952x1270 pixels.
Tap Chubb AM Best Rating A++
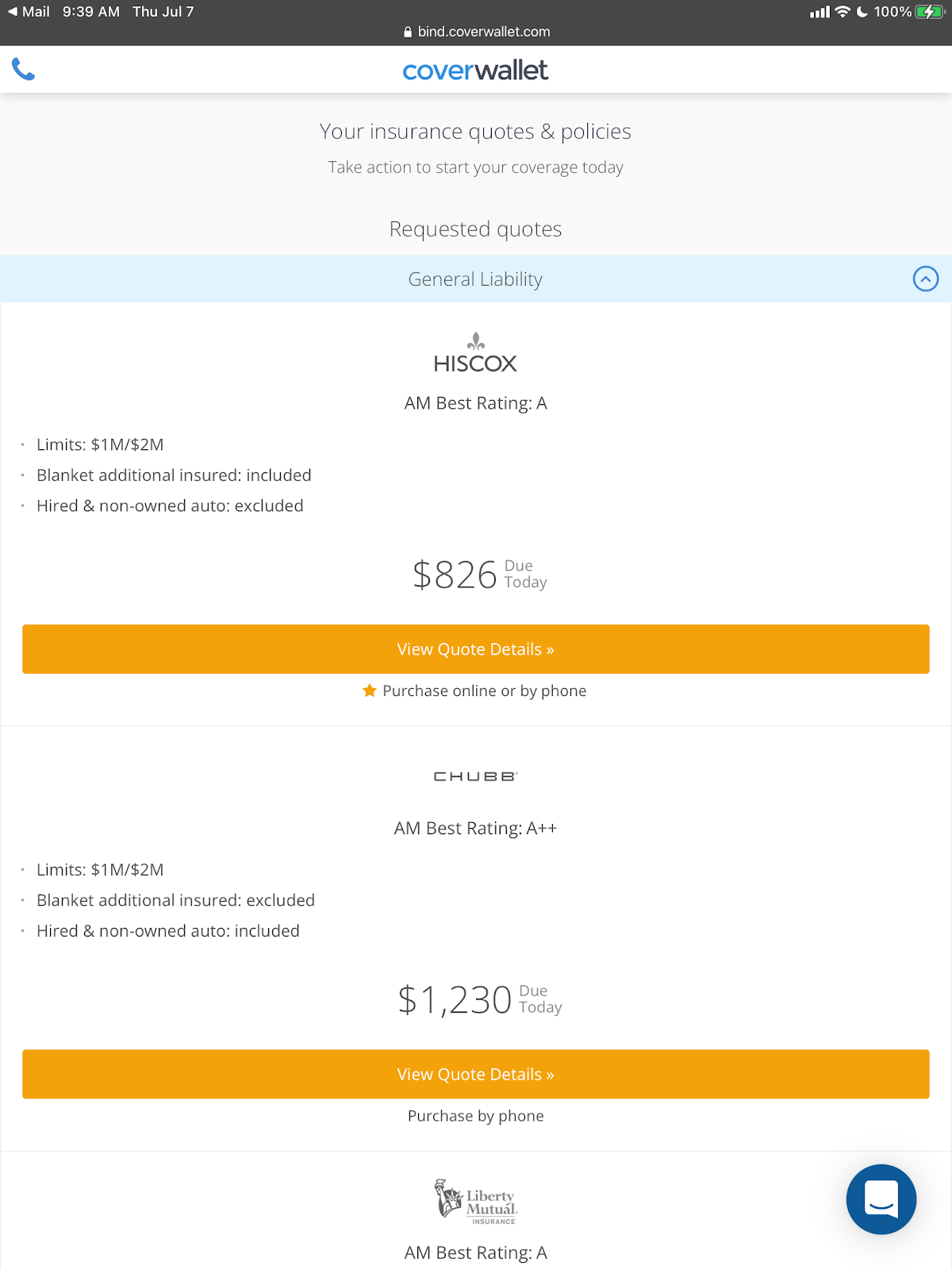coord(475,829)
